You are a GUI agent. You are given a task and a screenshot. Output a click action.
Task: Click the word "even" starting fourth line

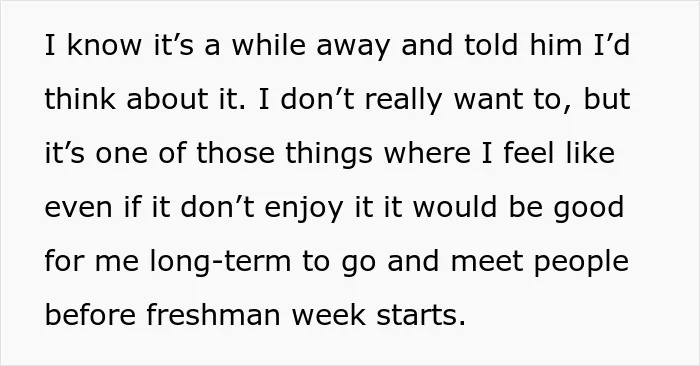tap(78, 209)
